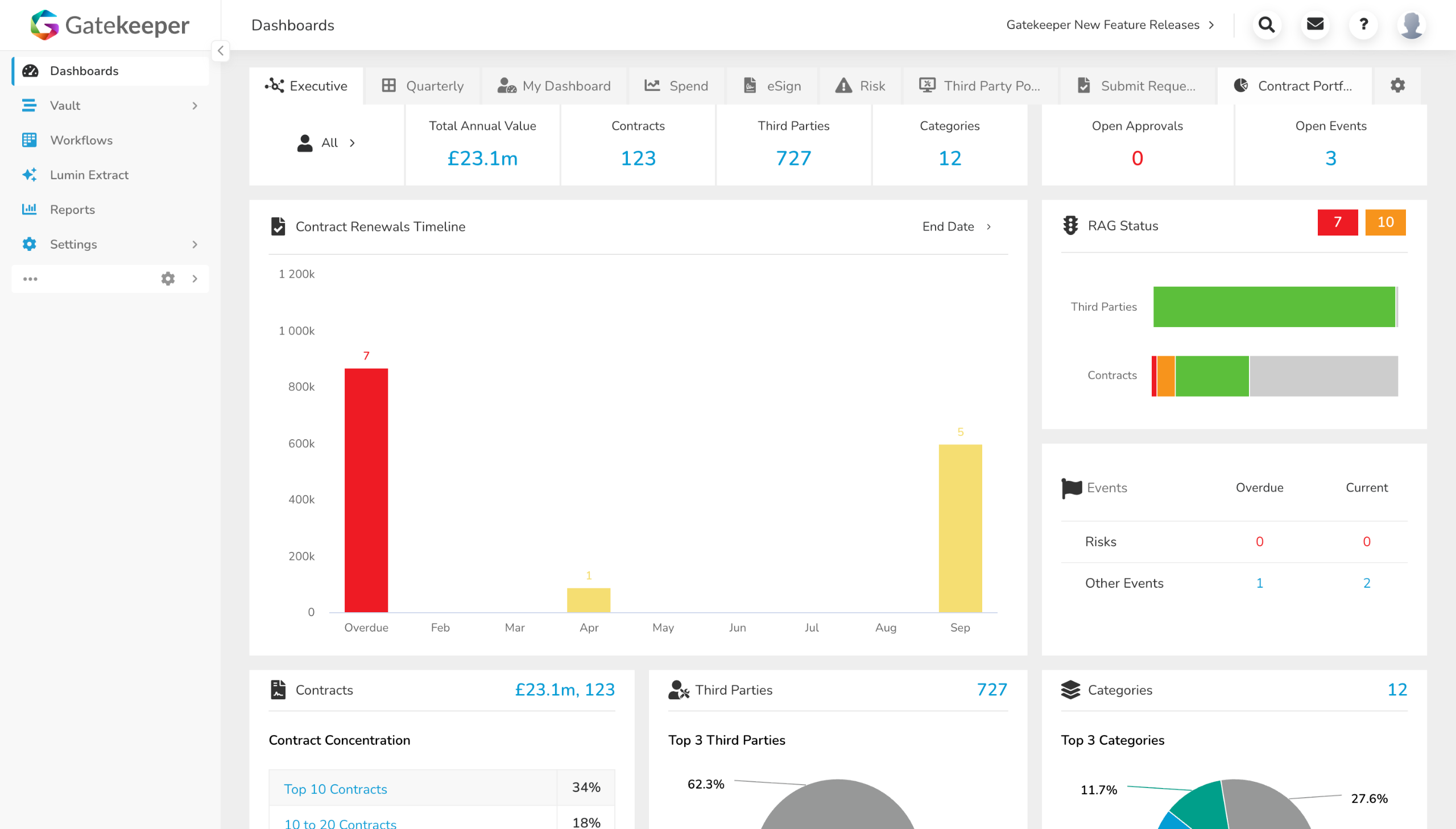Click the Lumin Extract sidebar icon
This screenshot has width=1456, height=829.
30,175
